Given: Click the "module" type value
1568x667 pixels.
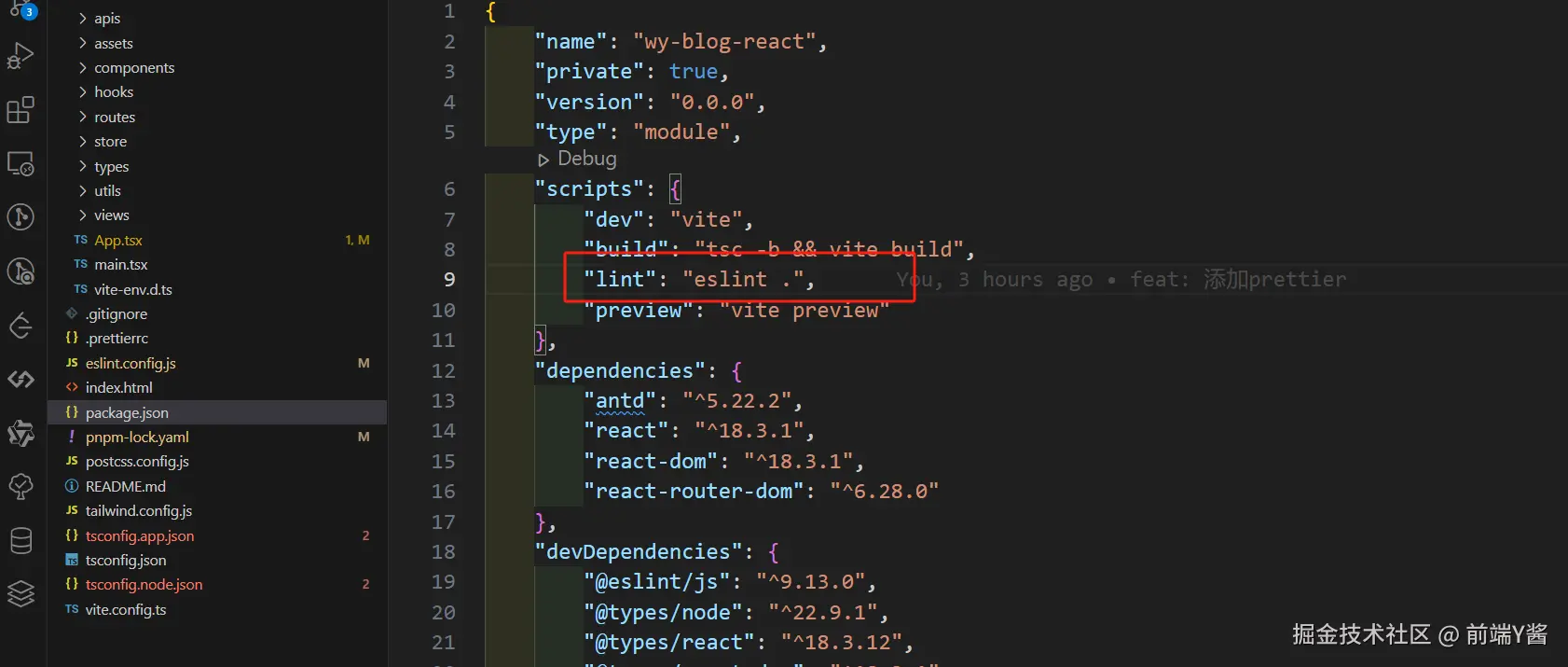Looking at the screenshot, I should [681, 132].
